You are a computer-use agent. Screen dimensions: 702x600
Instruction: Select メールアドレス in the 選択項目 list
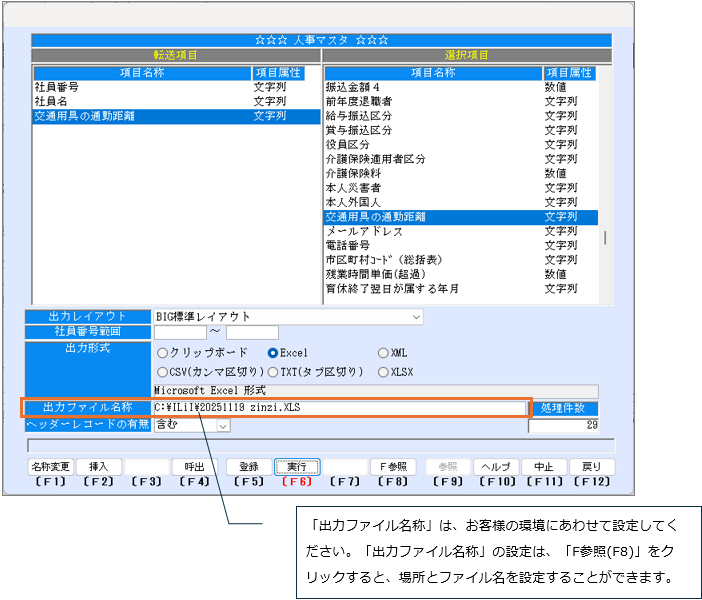point(364,231)
